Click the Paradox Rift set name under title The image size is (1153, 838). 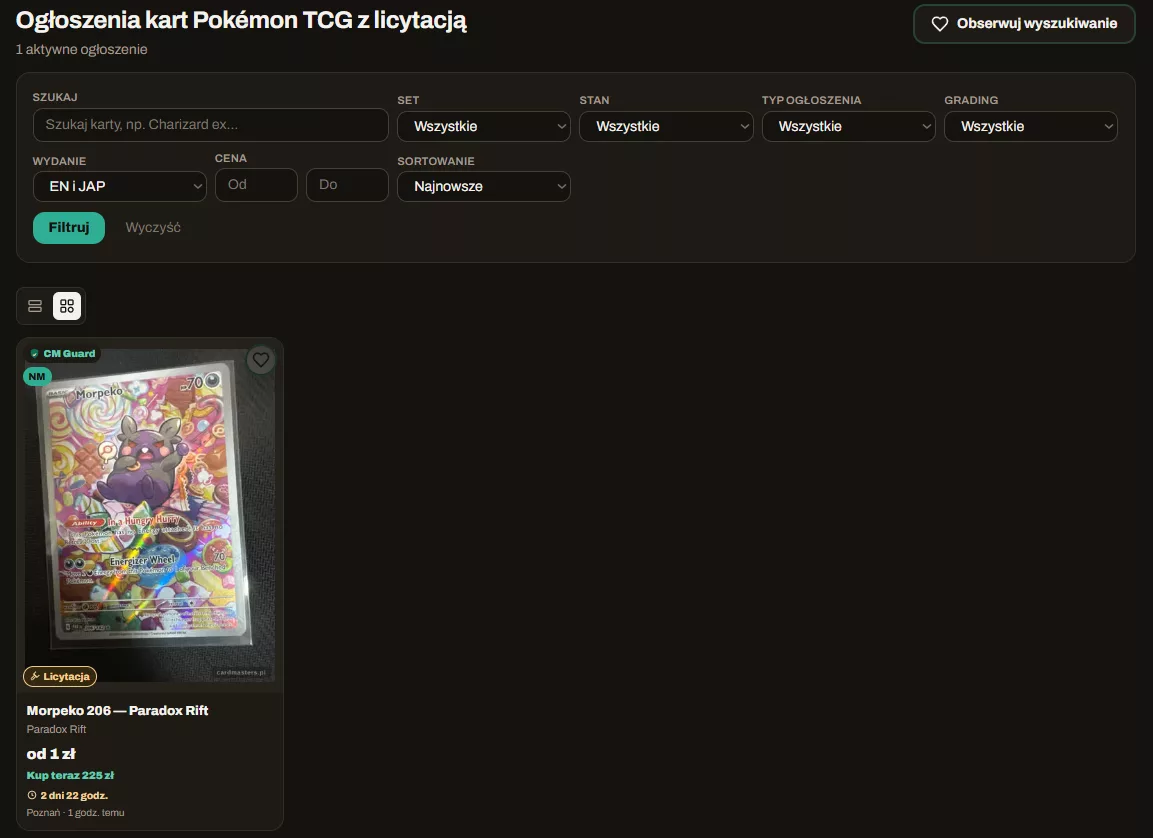click(57, 729)
